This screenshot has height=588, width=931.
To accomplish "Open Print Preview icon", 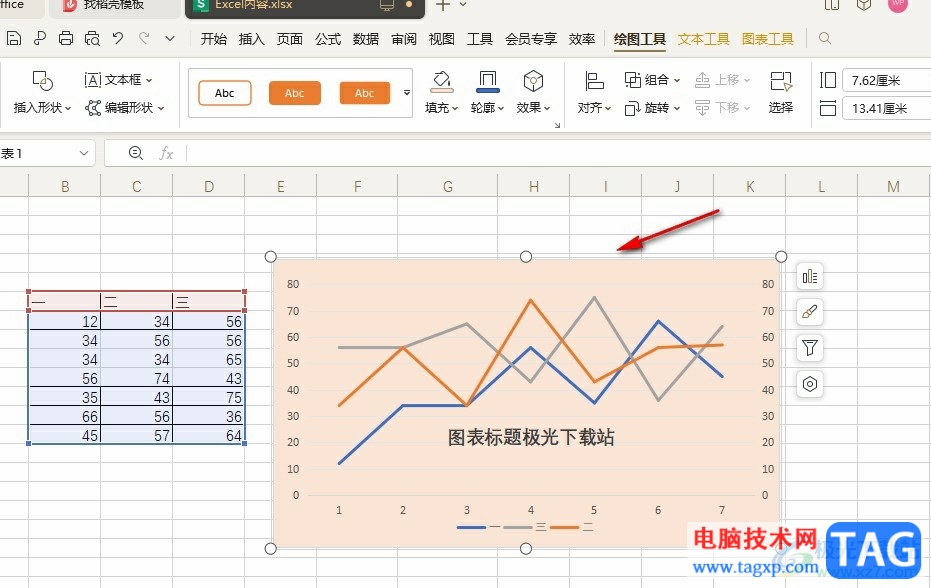I will [x=92, y=39].
